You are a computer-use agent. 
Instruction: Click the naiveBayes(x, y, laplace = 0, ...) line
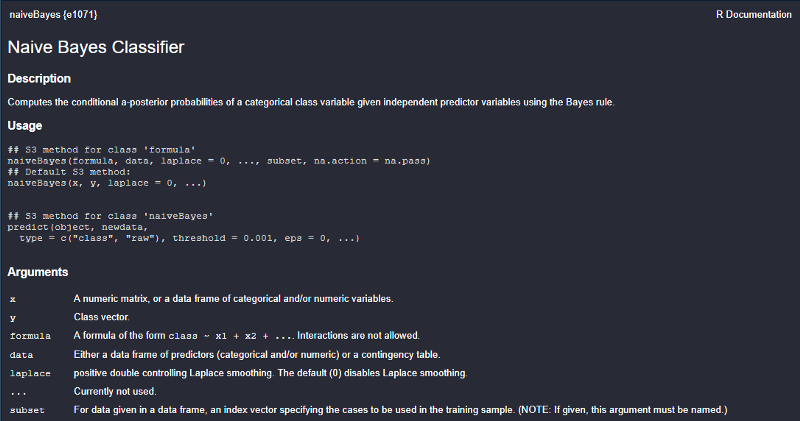point(107,183)
